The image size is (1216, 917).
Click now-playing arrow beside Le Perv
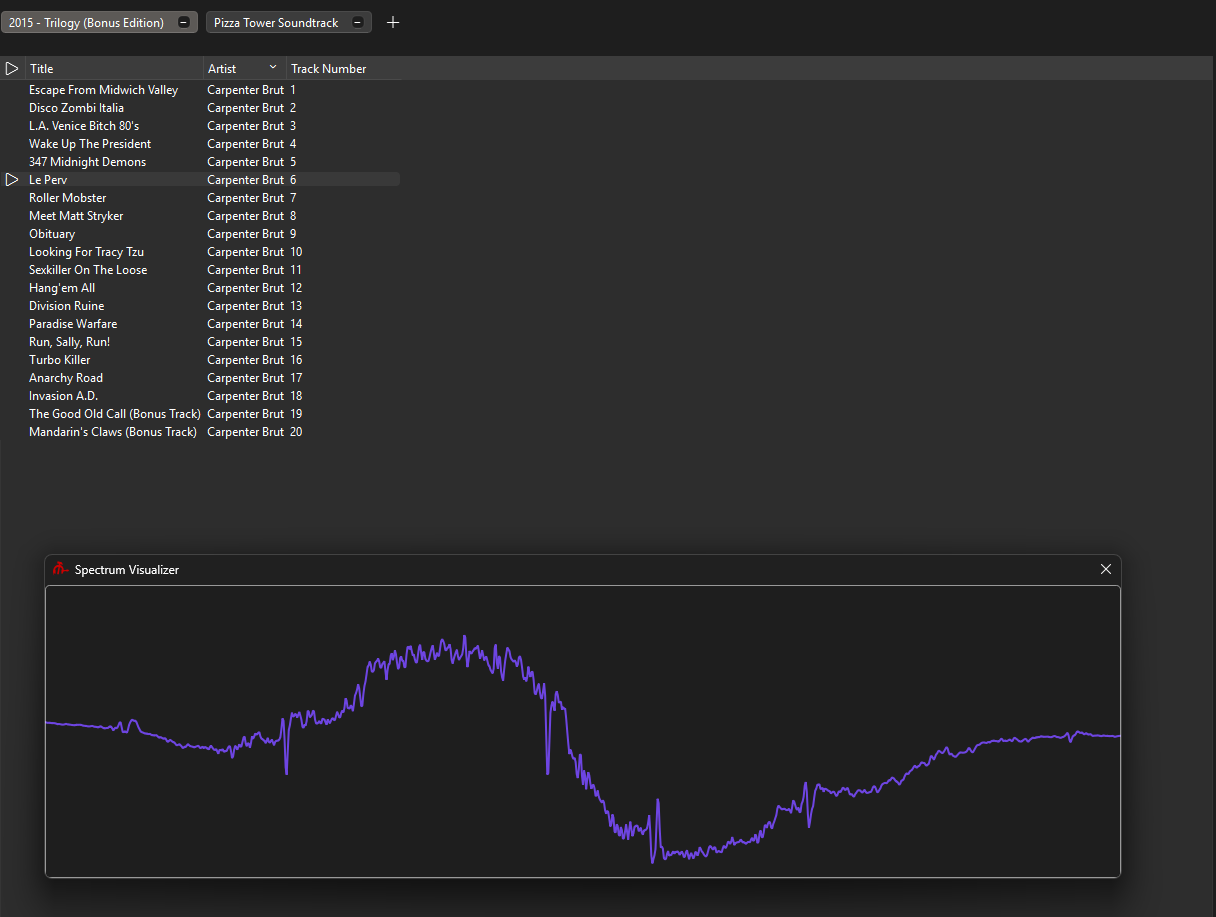coord(12,180)
